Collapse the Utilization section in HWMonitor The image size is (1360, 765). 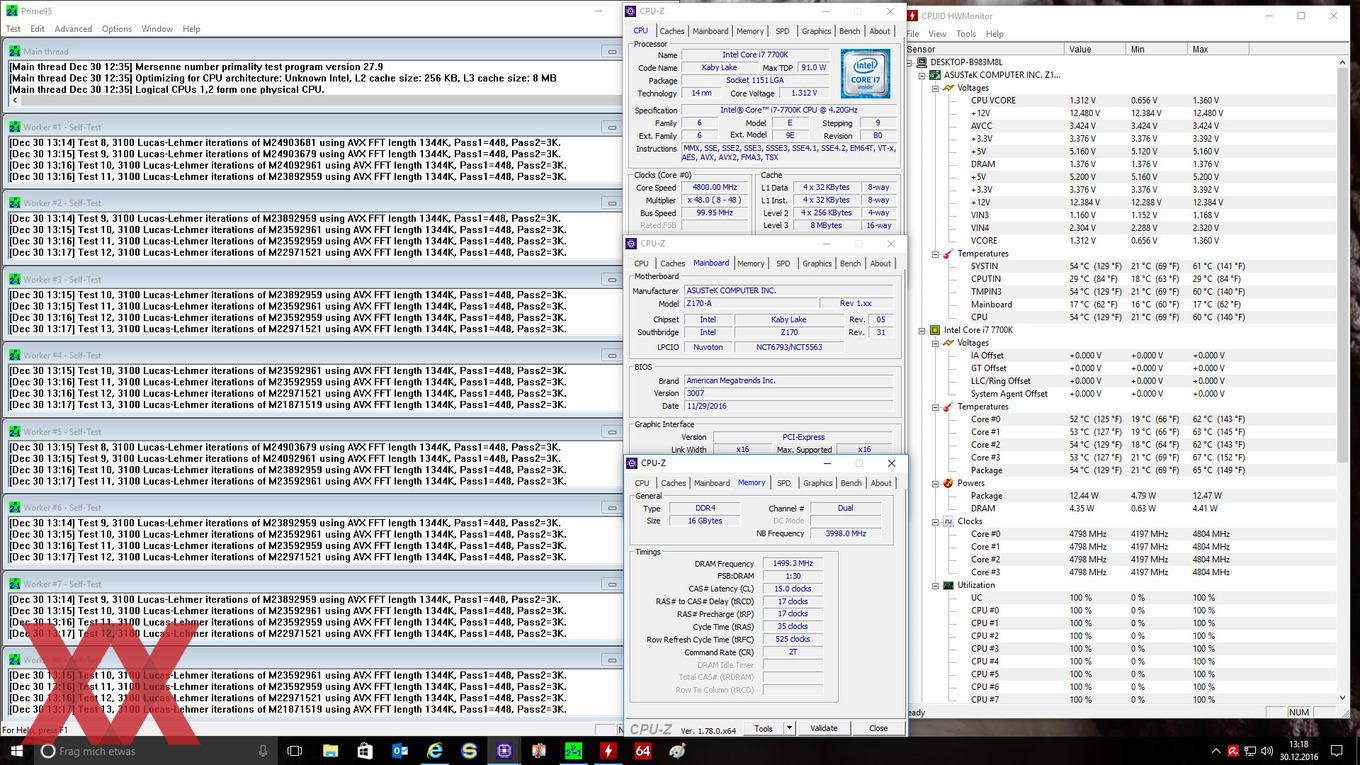936,585
